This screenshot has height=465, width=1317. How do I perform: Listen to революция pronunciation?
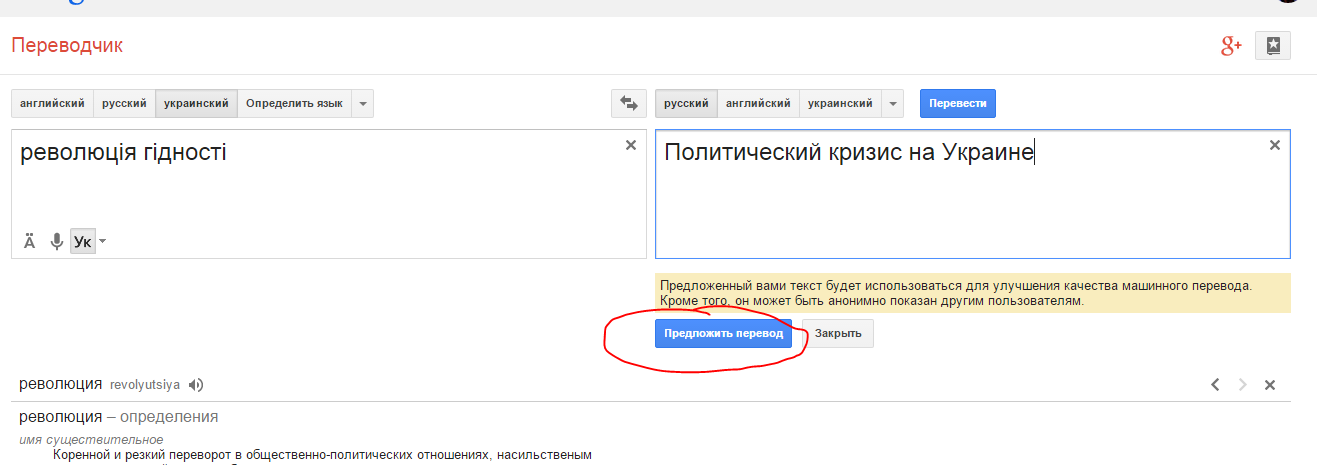point(196,384)
